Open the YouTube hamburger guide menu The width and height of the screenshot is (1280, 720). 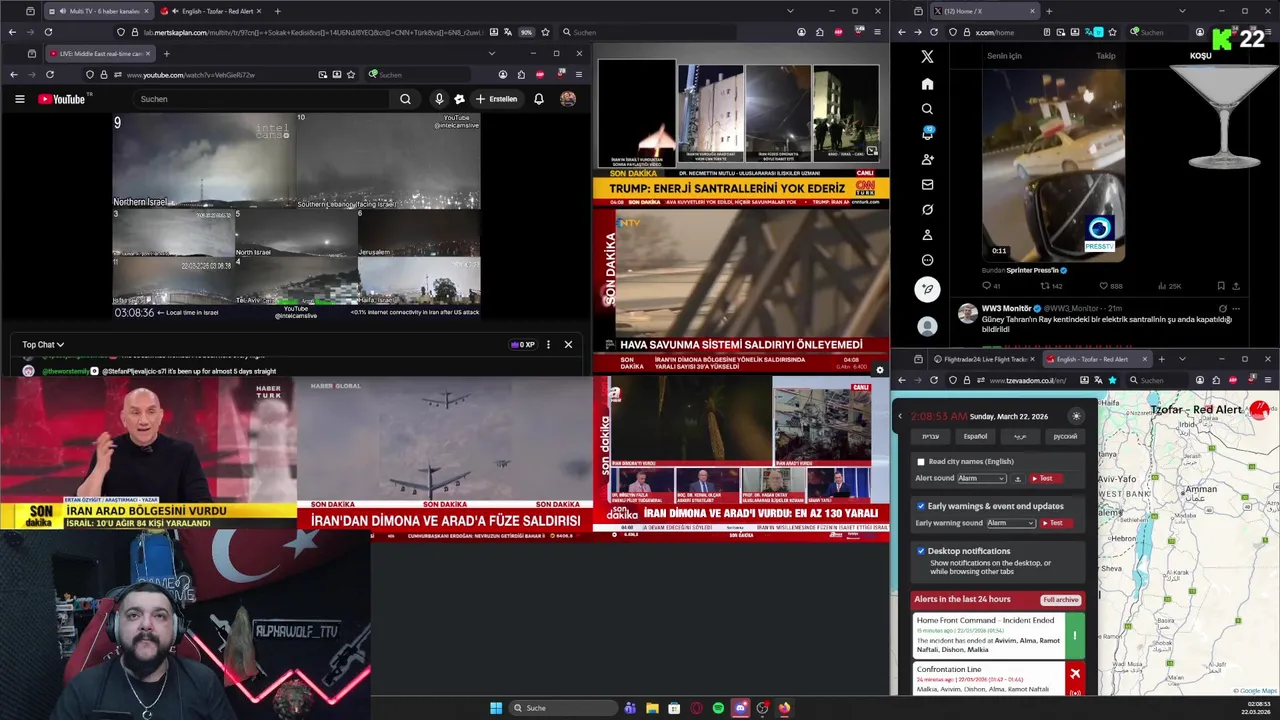[19, 99]
